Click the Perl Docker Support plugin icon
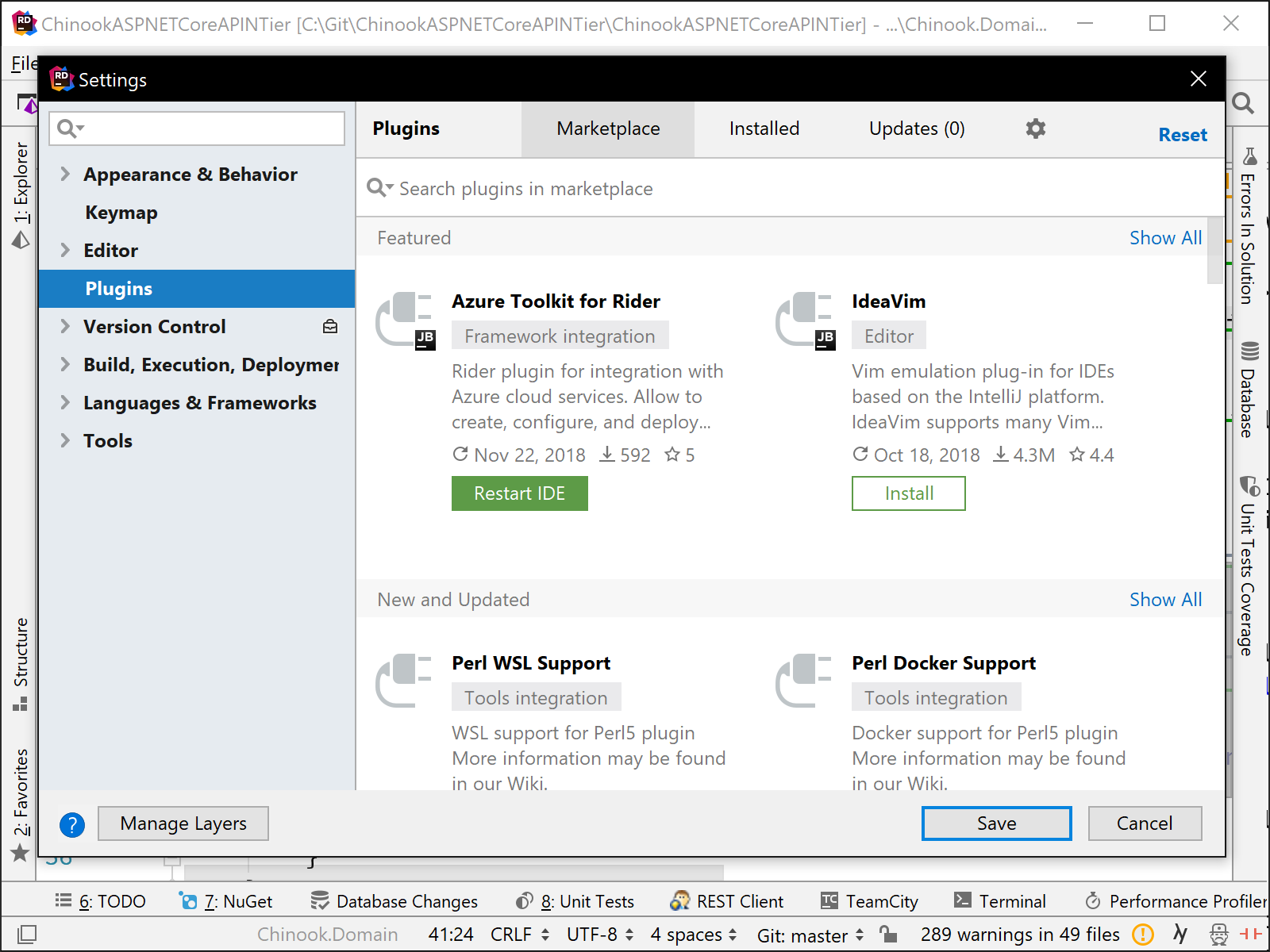The image size is (1270, 952). point(803,681)
